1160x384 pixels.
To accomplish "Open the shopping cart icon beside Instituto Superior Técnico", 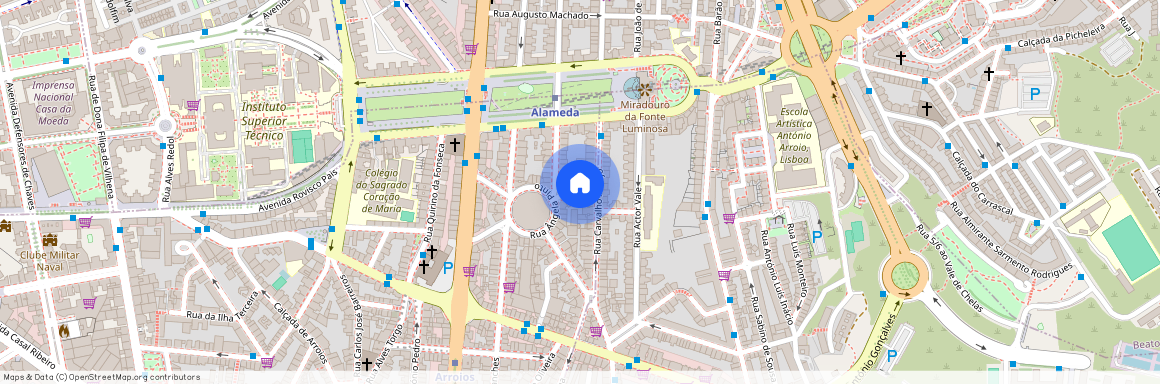I will click(x=192, y=105).
